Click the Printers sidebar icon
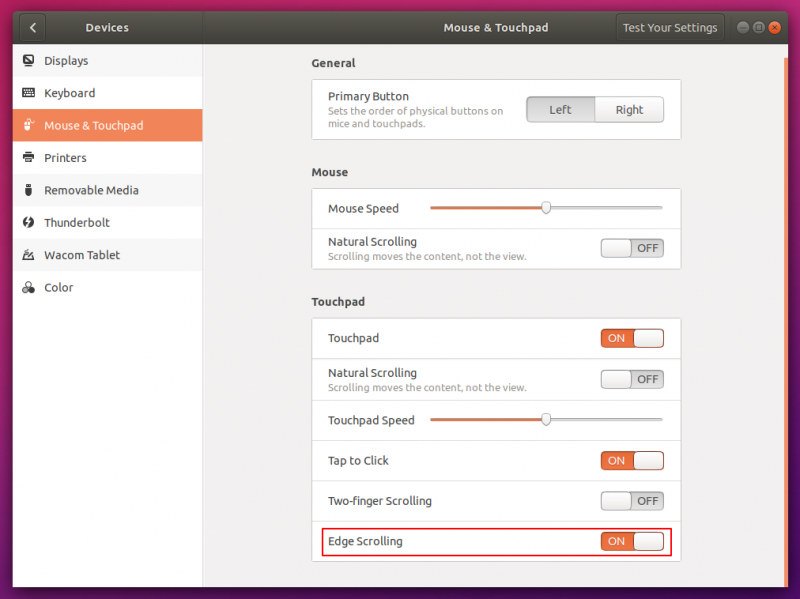 [28, 157]
